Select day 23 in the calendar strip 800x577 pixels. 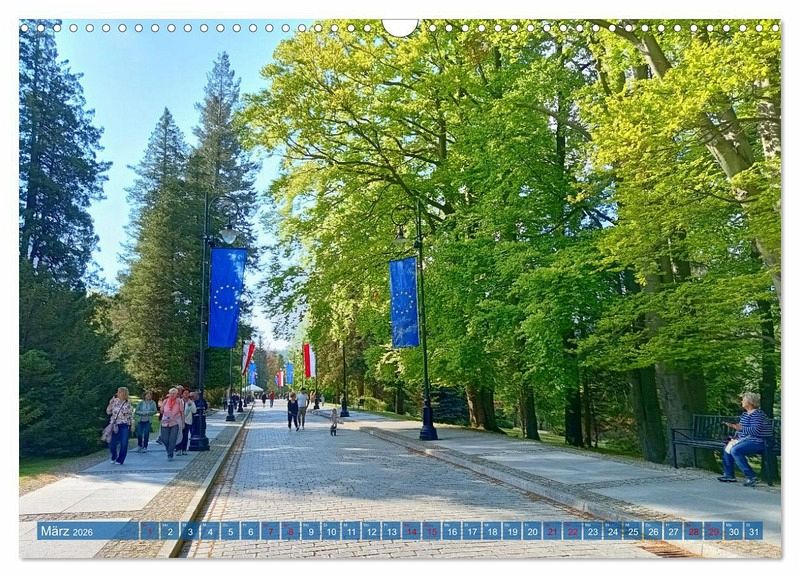click(593, 531)
